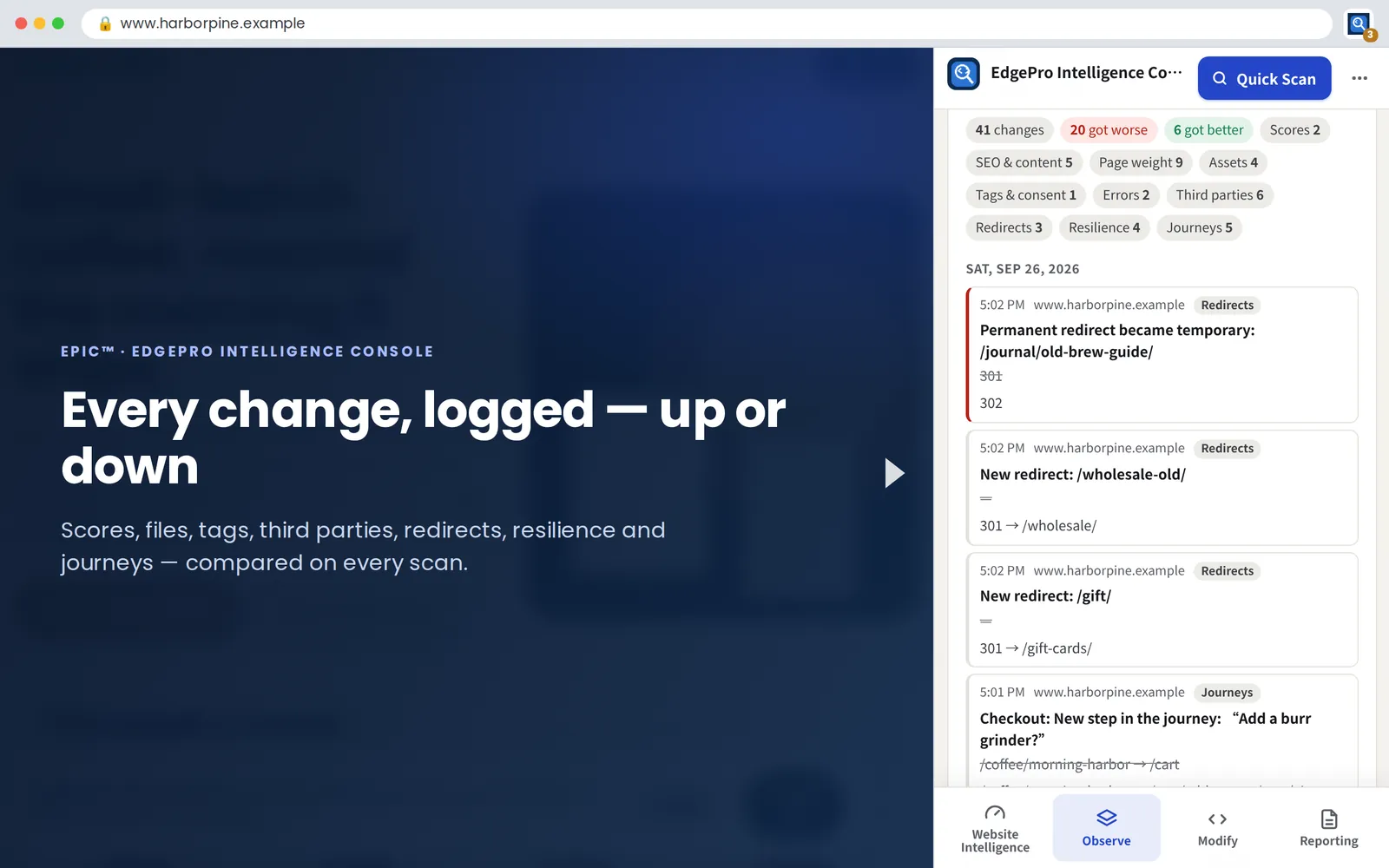Viewport: 1389px width, 868px height.
Task: Open the Modify tab
Action: pyautogui.click(x=1217, y=828)
